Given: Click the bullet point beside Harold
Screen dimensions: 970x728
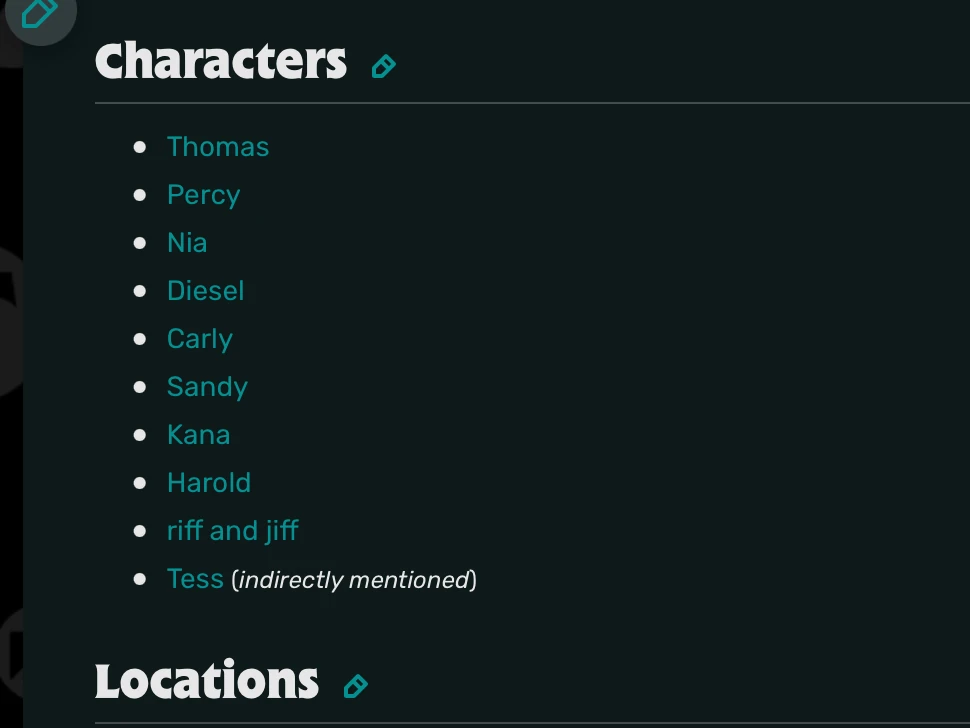Looking at the screenshot, I should pyautogui.click(x=140, y=483).
